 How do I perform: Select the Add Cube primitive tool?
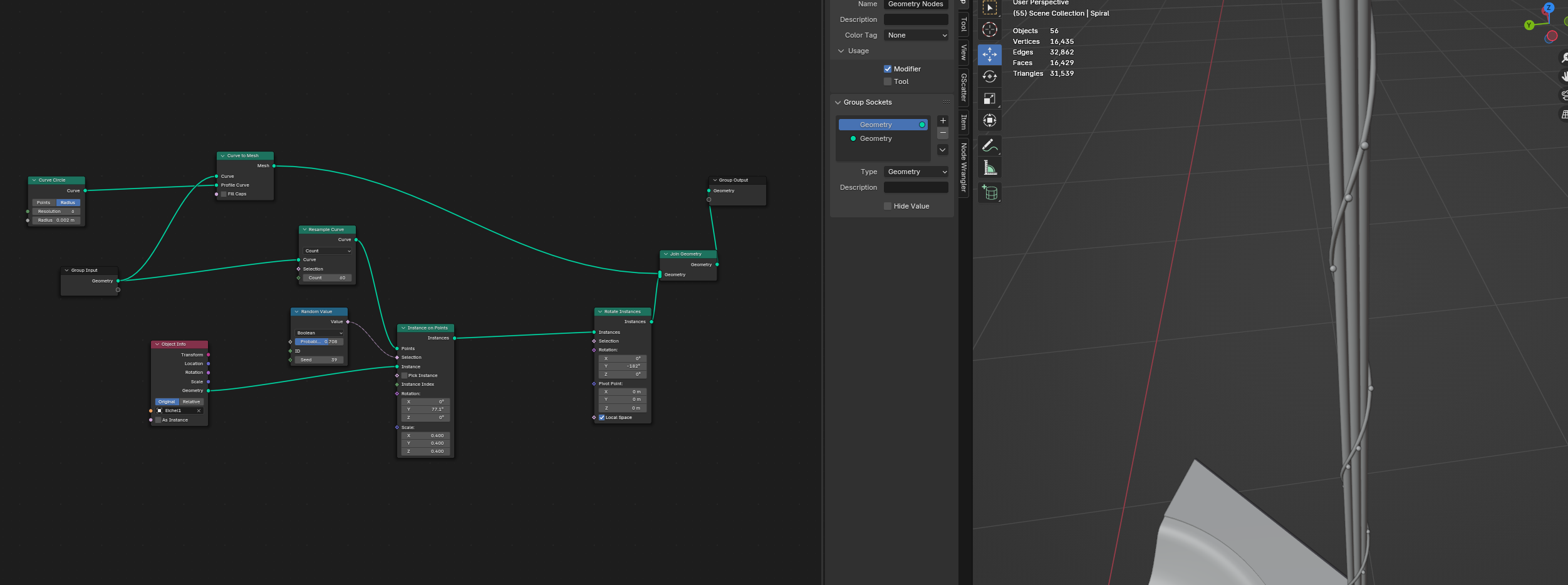(x=989, y=193)
